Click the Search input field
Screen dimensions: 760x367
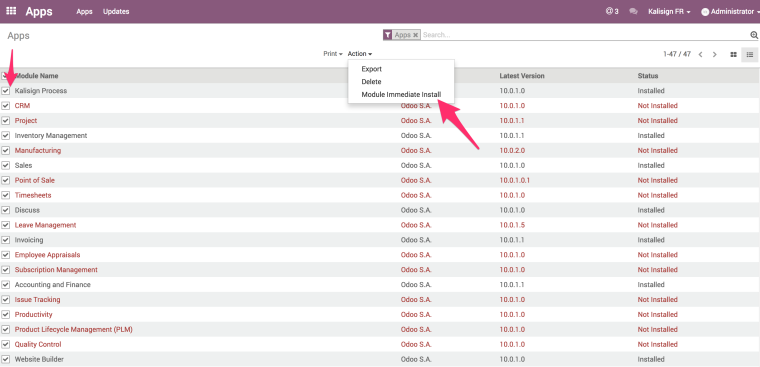click(585, 35)
